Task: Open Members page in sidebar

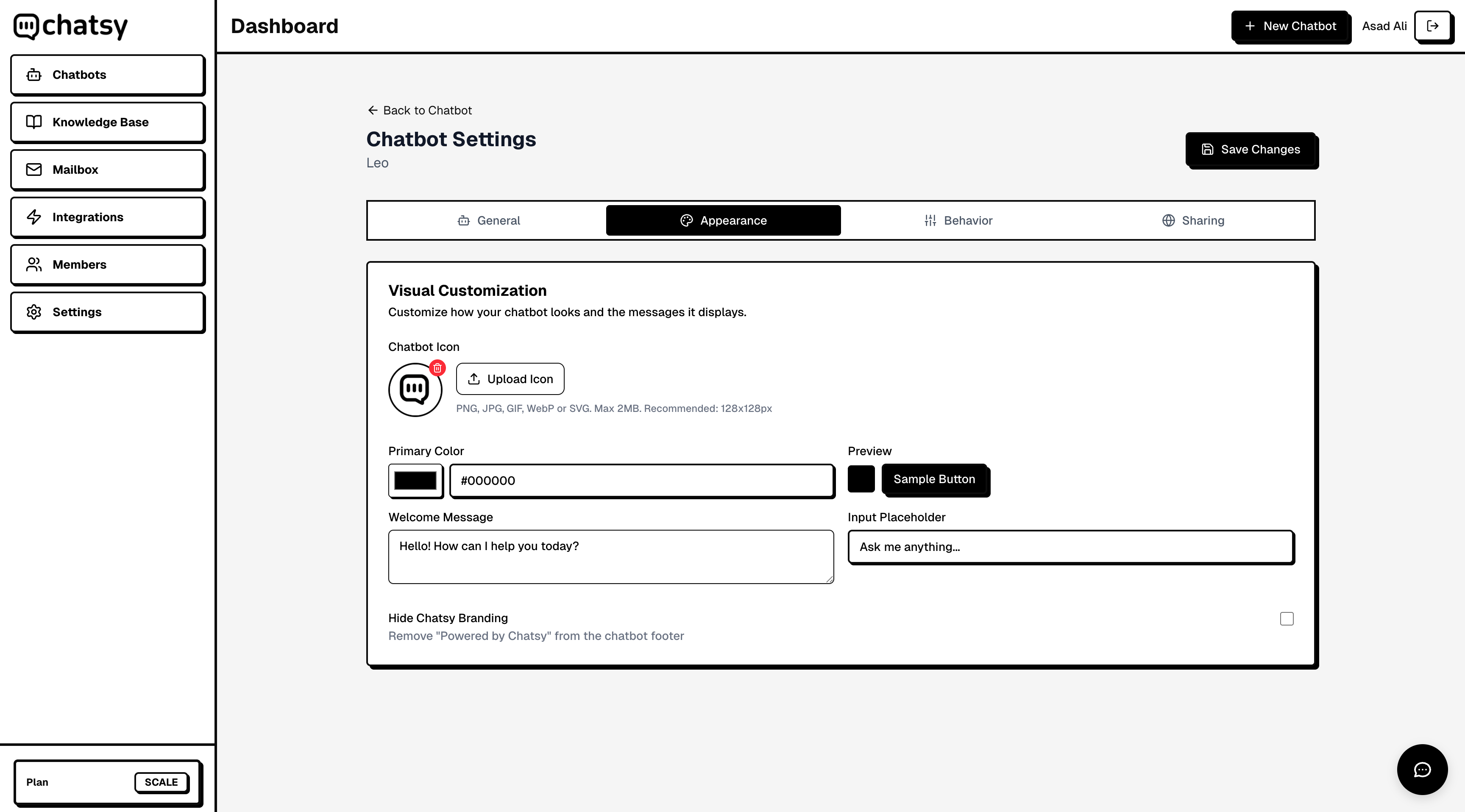Action: [x=108, y=264]
